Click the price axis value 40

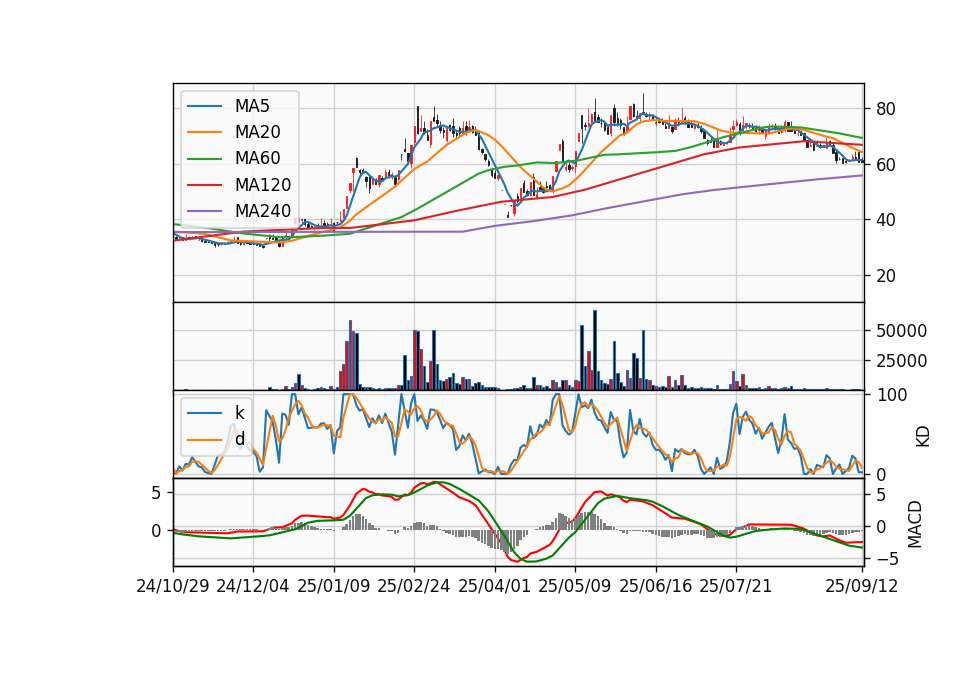coord(886,220)
